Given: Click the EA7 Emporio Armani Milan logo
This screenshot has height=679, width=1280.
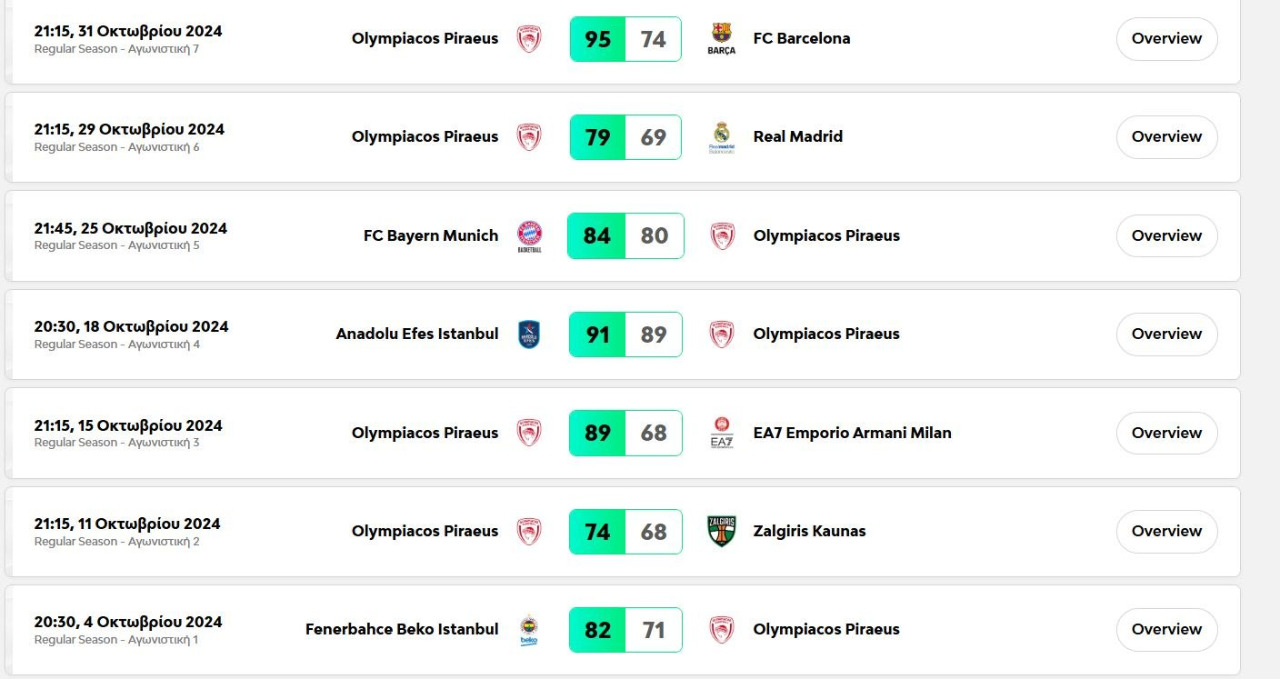Looking at the screenshot, I should 721,433.
